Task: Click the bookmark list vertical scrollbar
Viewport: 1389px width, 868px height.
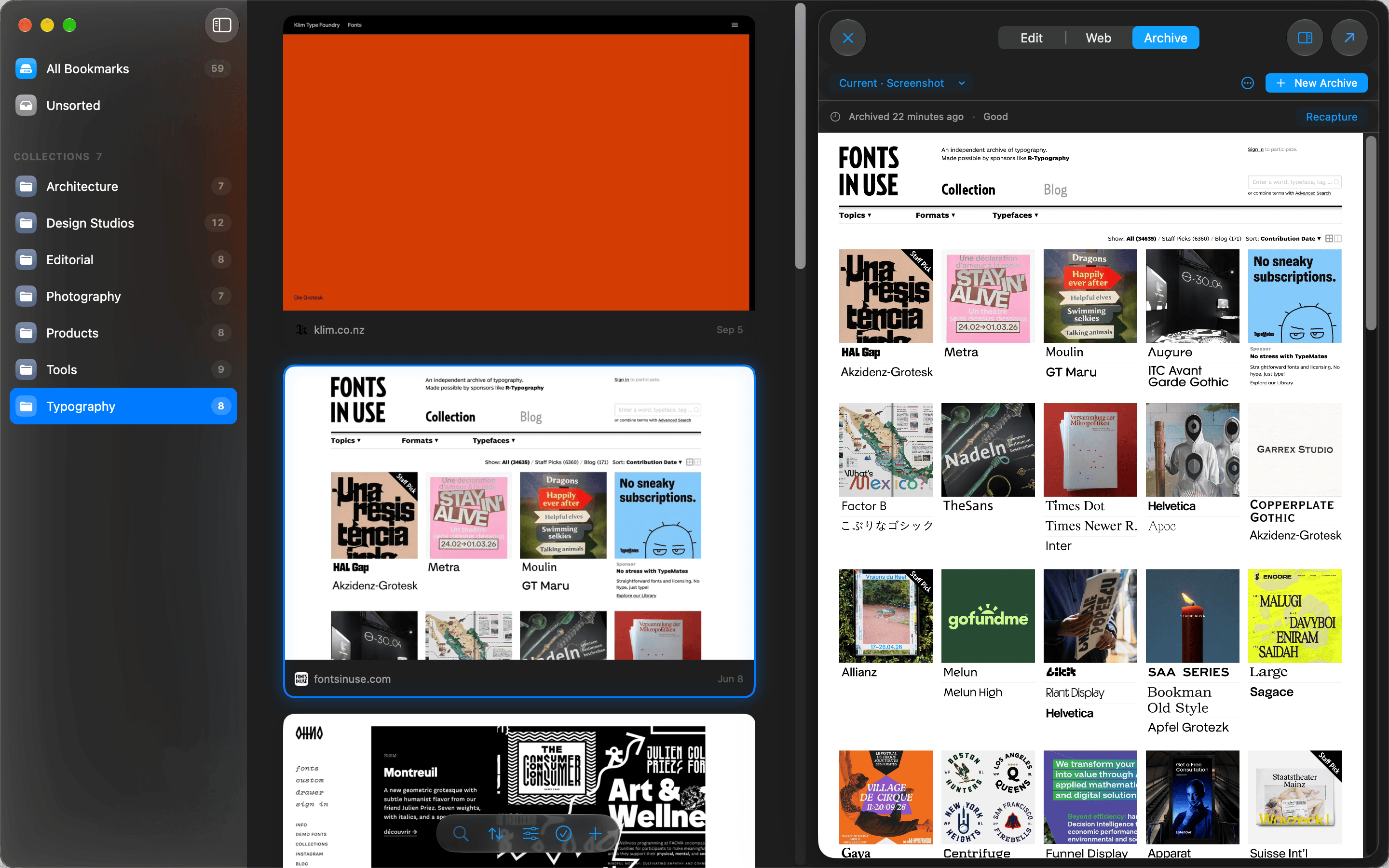Action: click(x=800, y=135)
